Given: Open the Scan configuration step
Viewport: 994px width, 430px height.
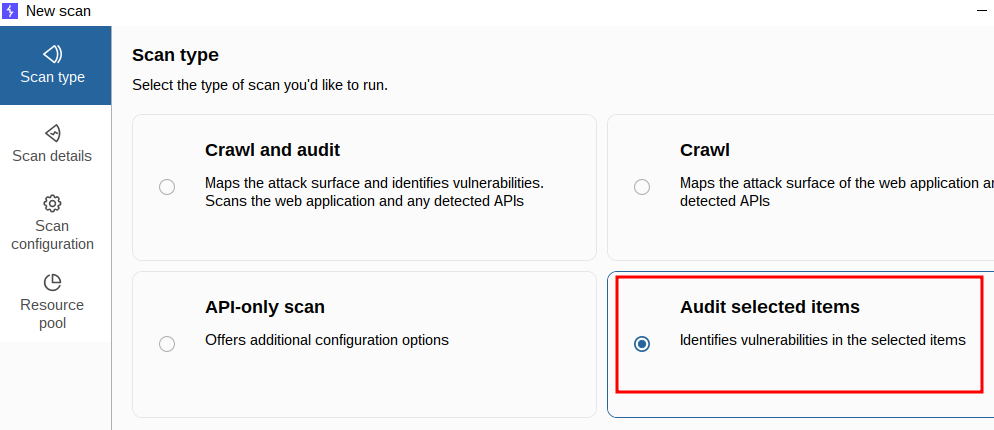Looking at the screenshot, I should (x=52, y=223).
